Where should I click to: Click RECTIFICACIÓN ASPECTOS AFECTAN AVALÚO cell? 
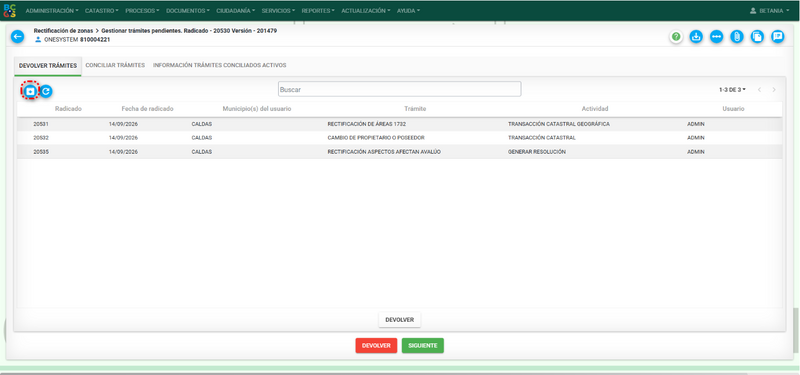coord(384,152)
